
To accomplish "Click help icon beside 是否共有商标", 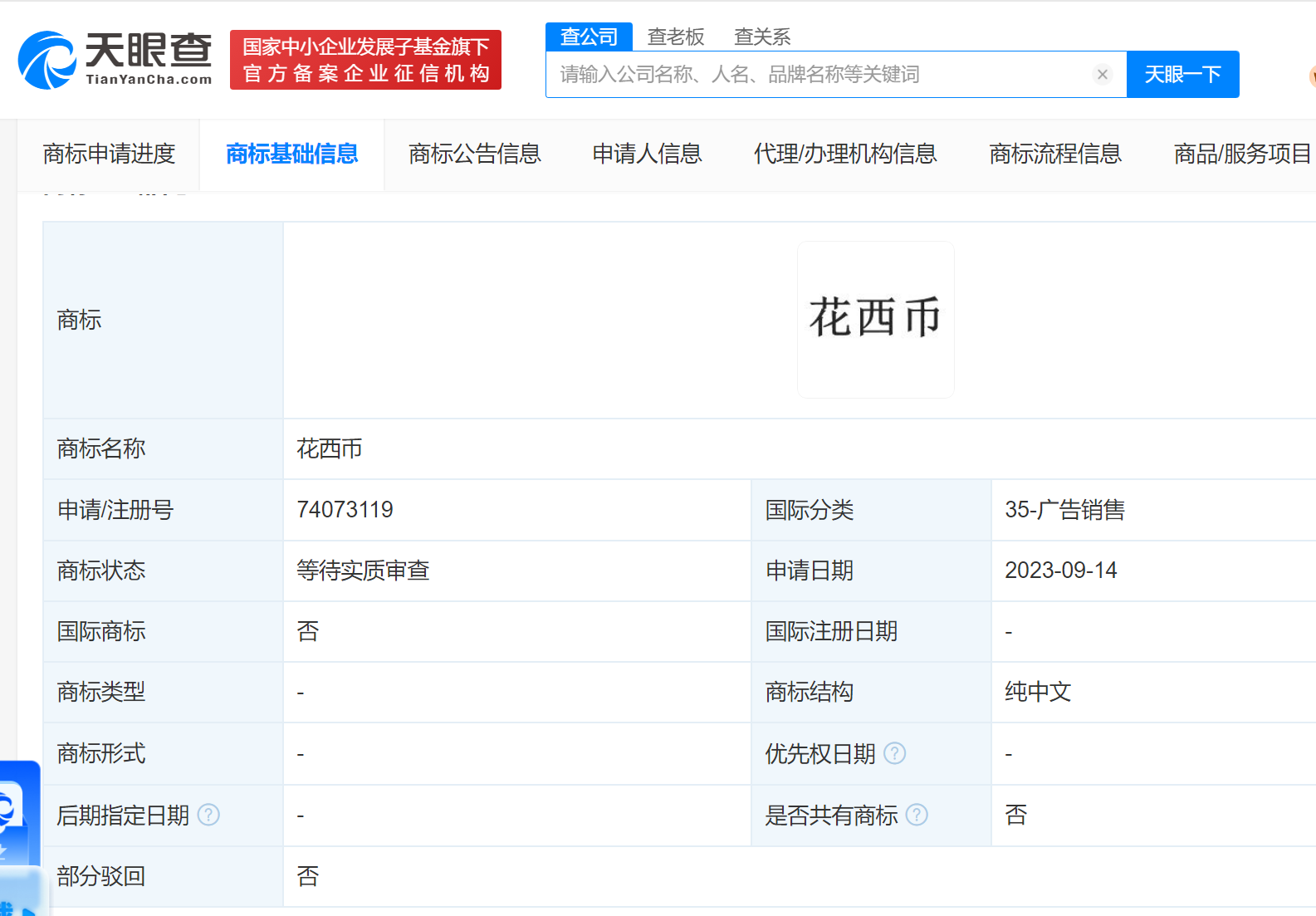I will click(917, 815).
